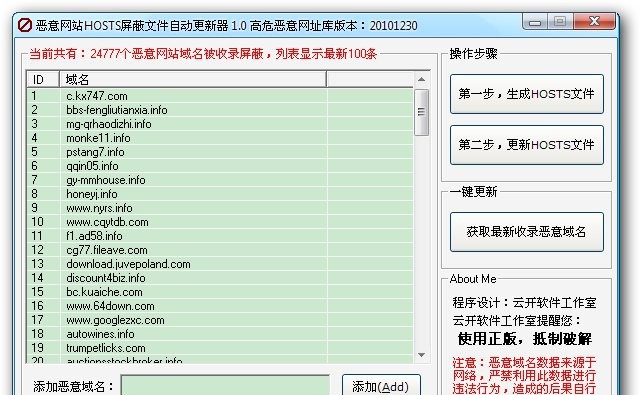
Task: Click 第二步，更新HOSTS文件 button
Action: pyautogui.click(x=527, y=145)
